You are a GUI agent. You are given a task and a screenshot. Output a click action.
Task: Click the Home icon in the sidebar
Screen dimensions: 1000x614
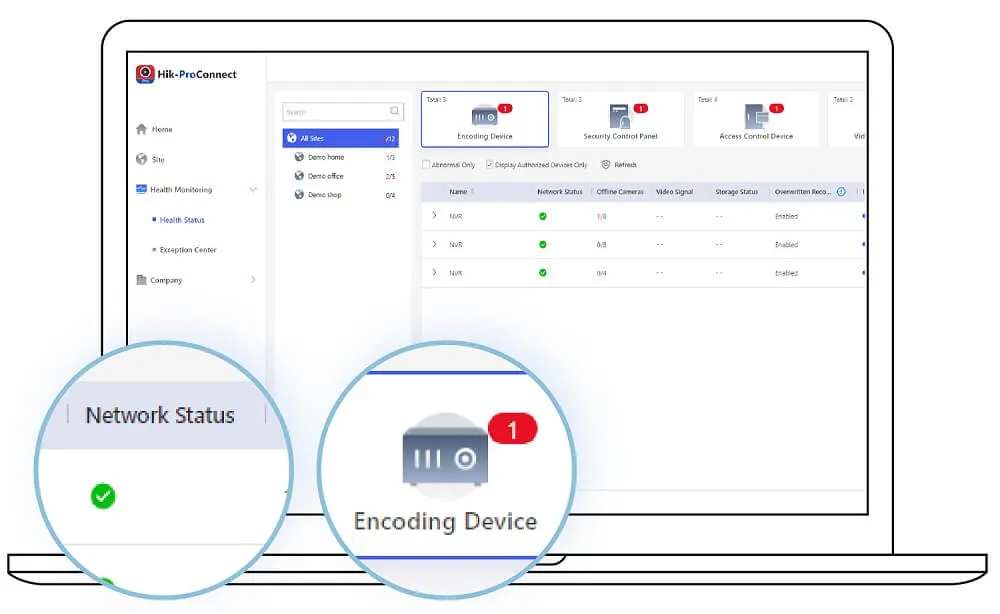[x=140, y=128]
